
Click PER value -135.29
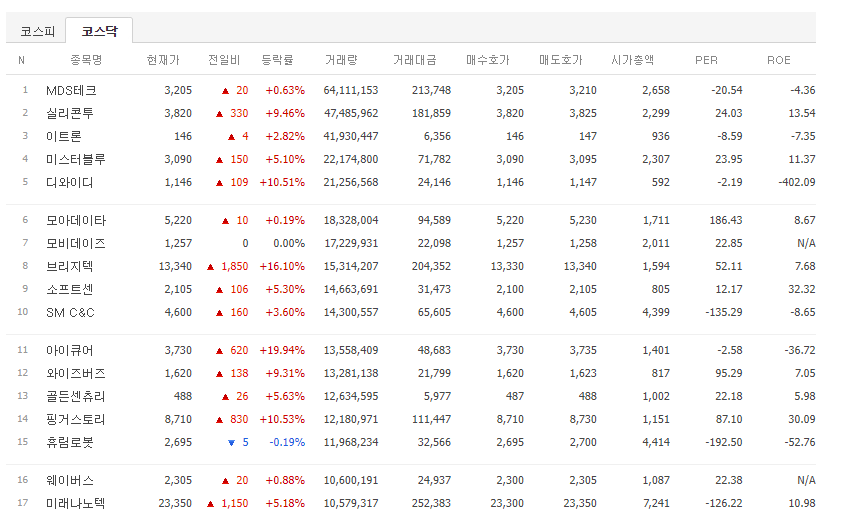point(723,312)
